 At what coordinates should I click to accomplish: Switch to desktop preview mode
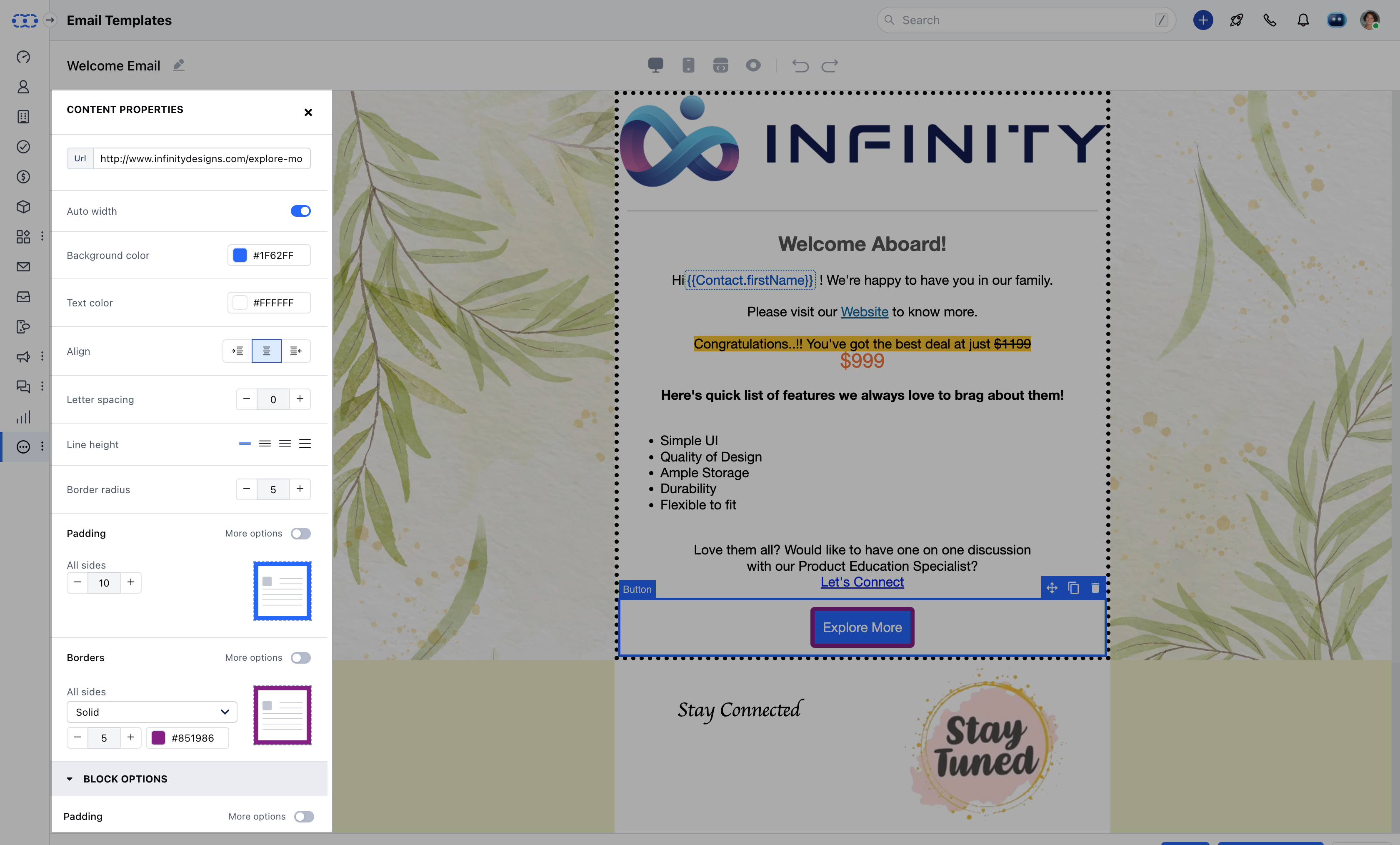(x=655, y=65)
